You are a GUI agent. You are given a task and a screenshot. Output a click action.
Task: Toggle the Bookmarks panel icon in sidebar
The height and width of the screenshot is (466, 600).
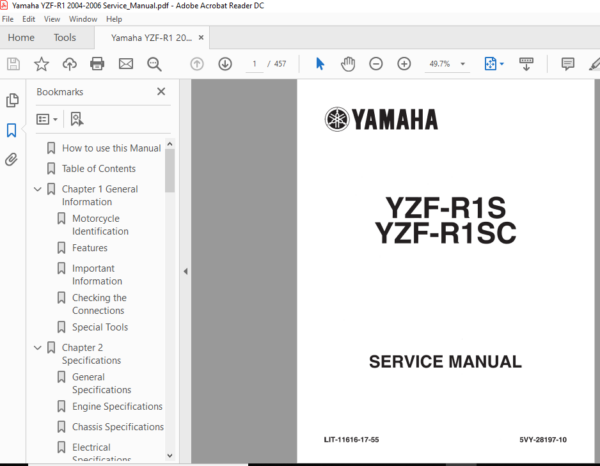pyautogui.click(x=11, y=130)
